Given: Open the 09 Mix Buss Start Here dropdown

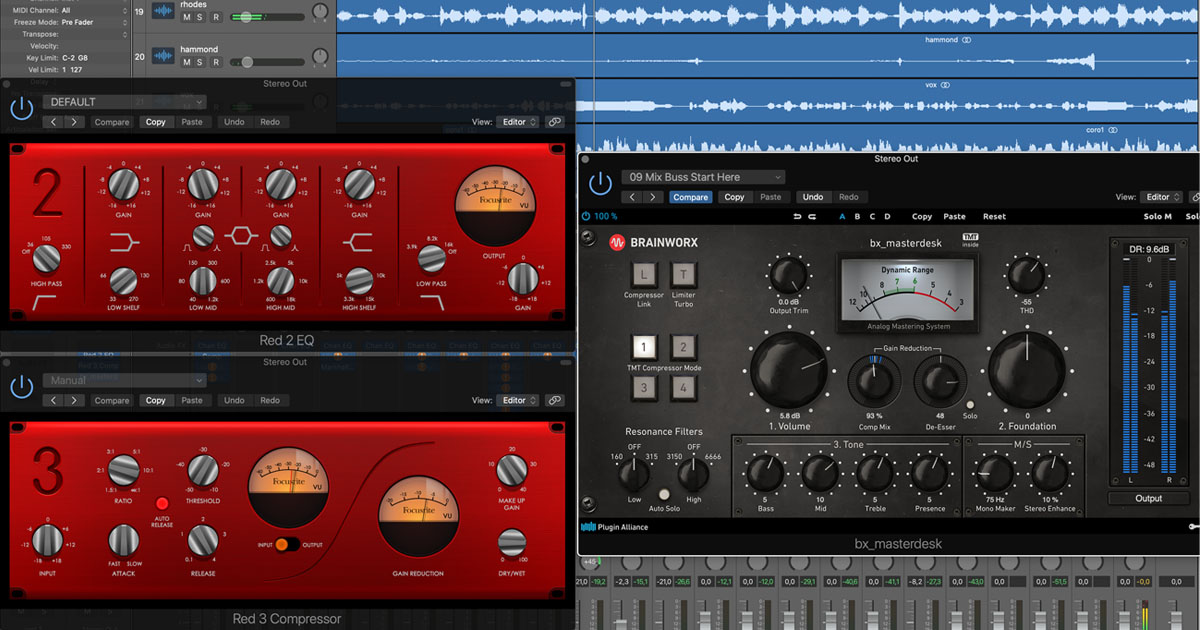Looking at the screenshot, I should (x=703, y=177).
